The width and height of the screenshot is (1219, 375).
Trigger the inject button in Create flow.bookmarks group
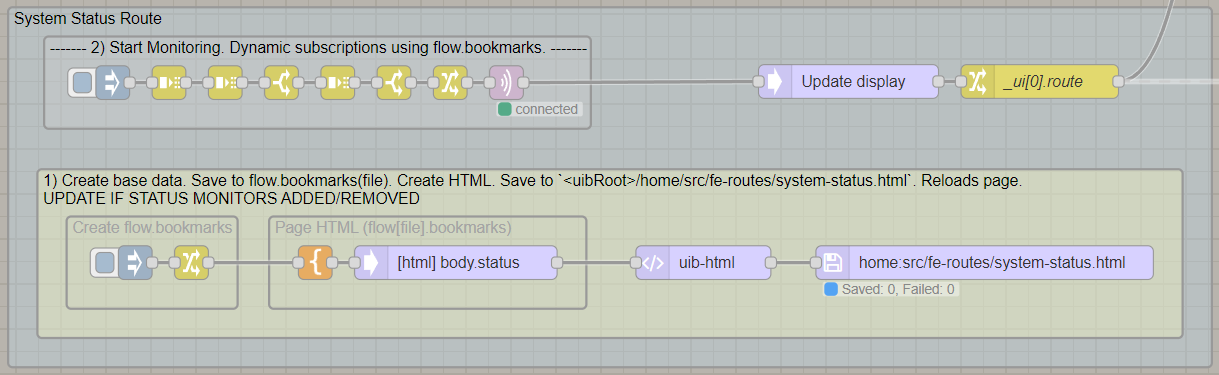point(105,263)
